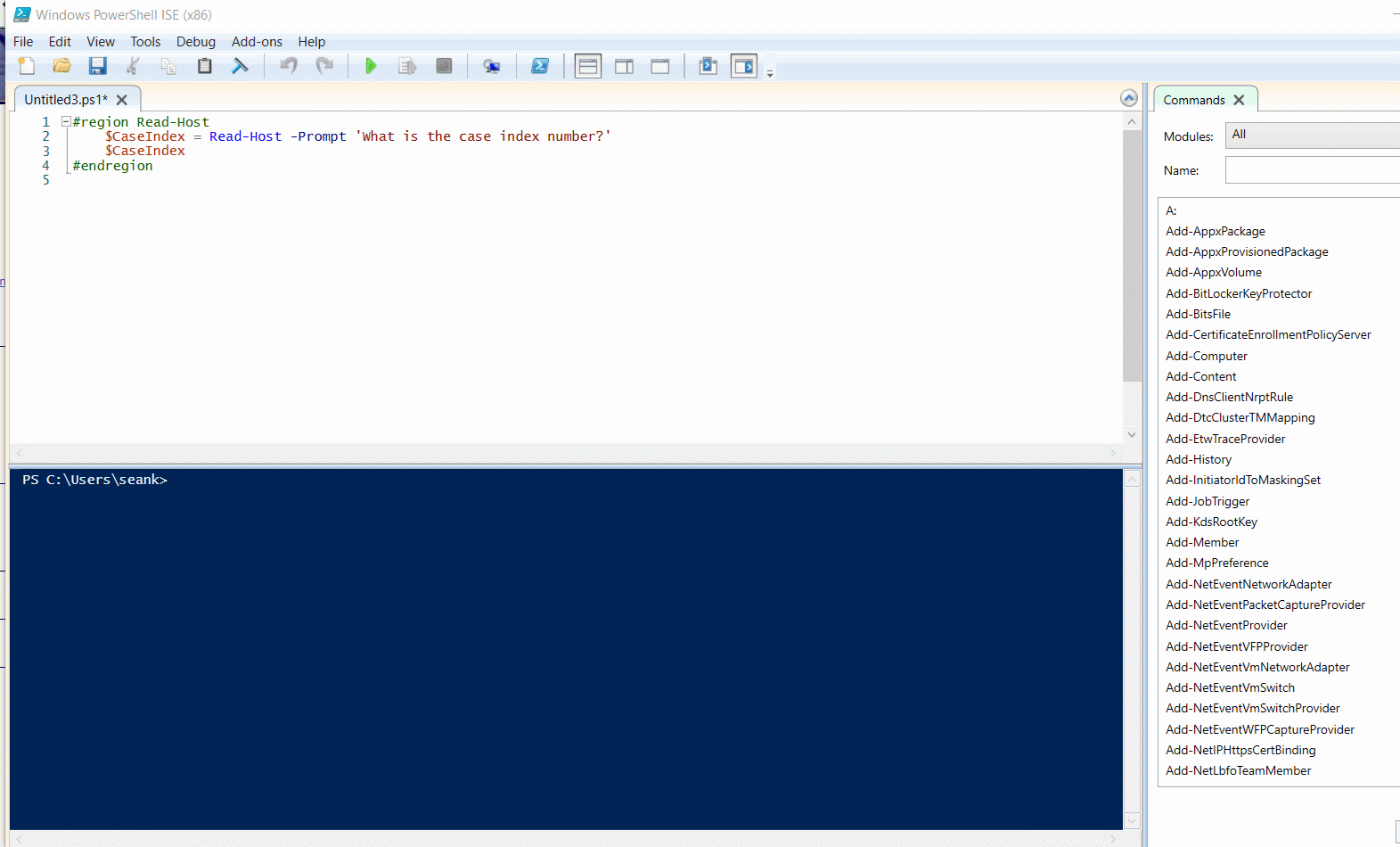The height and width of the screenshot is (847, 1400).
Task: Toggle Show Command Window icon
Action: coord(708,66)
